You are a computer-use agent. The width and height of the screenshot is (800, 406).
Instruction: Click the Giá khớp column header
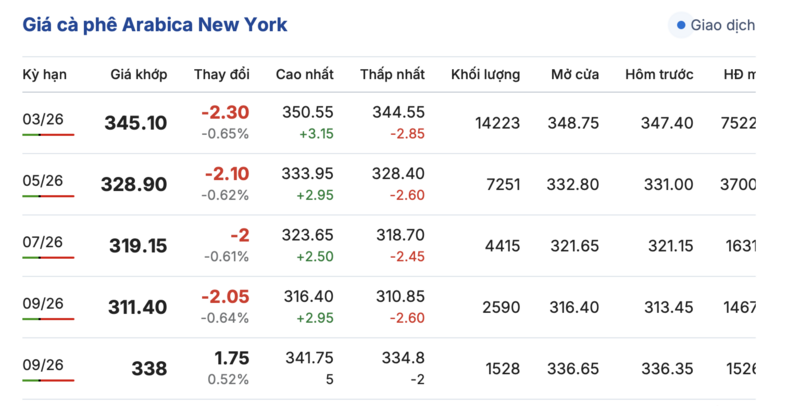(139, 75)
